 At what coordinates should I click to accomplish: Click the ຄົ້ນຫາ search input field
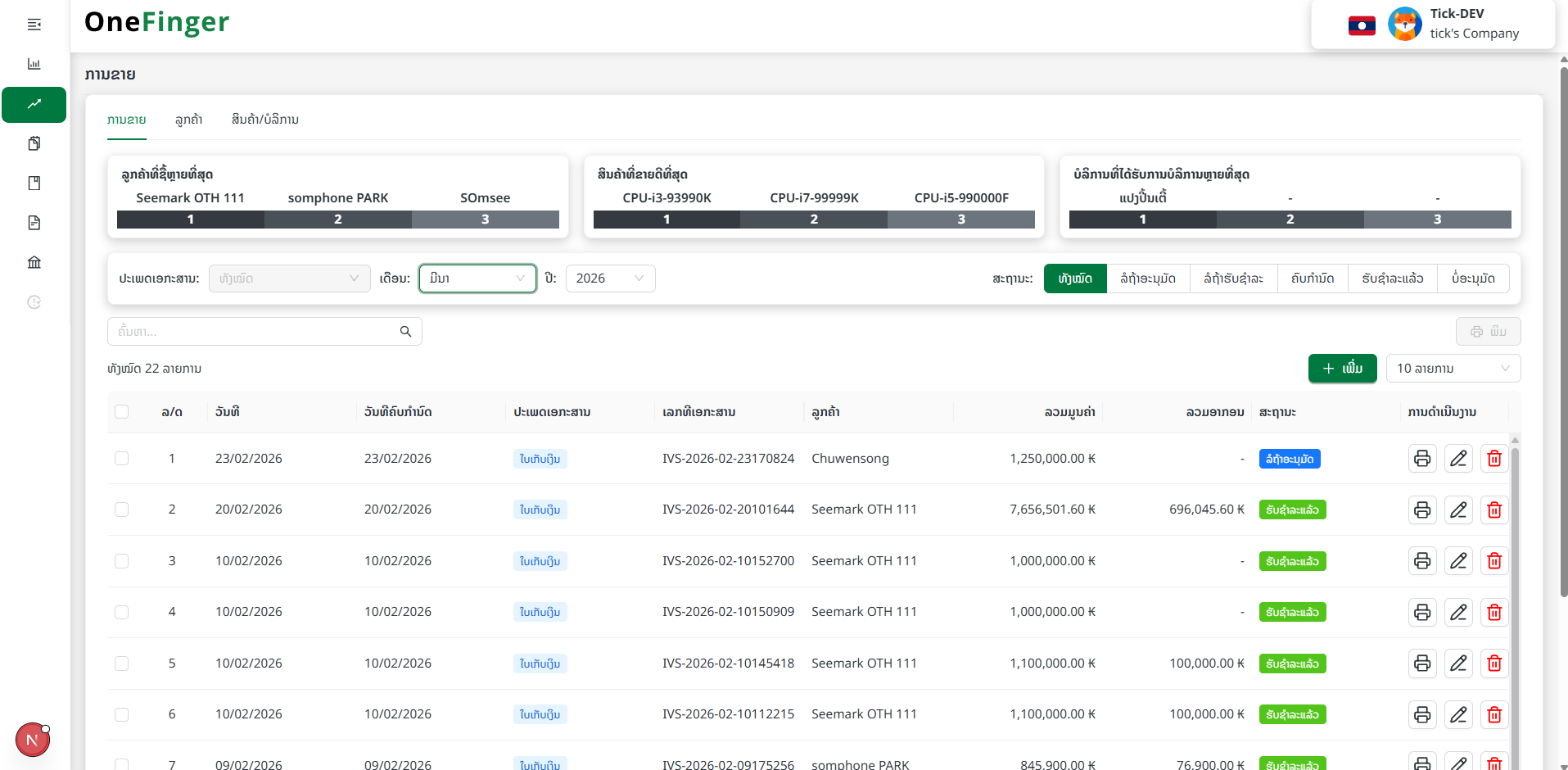point(254,332)
